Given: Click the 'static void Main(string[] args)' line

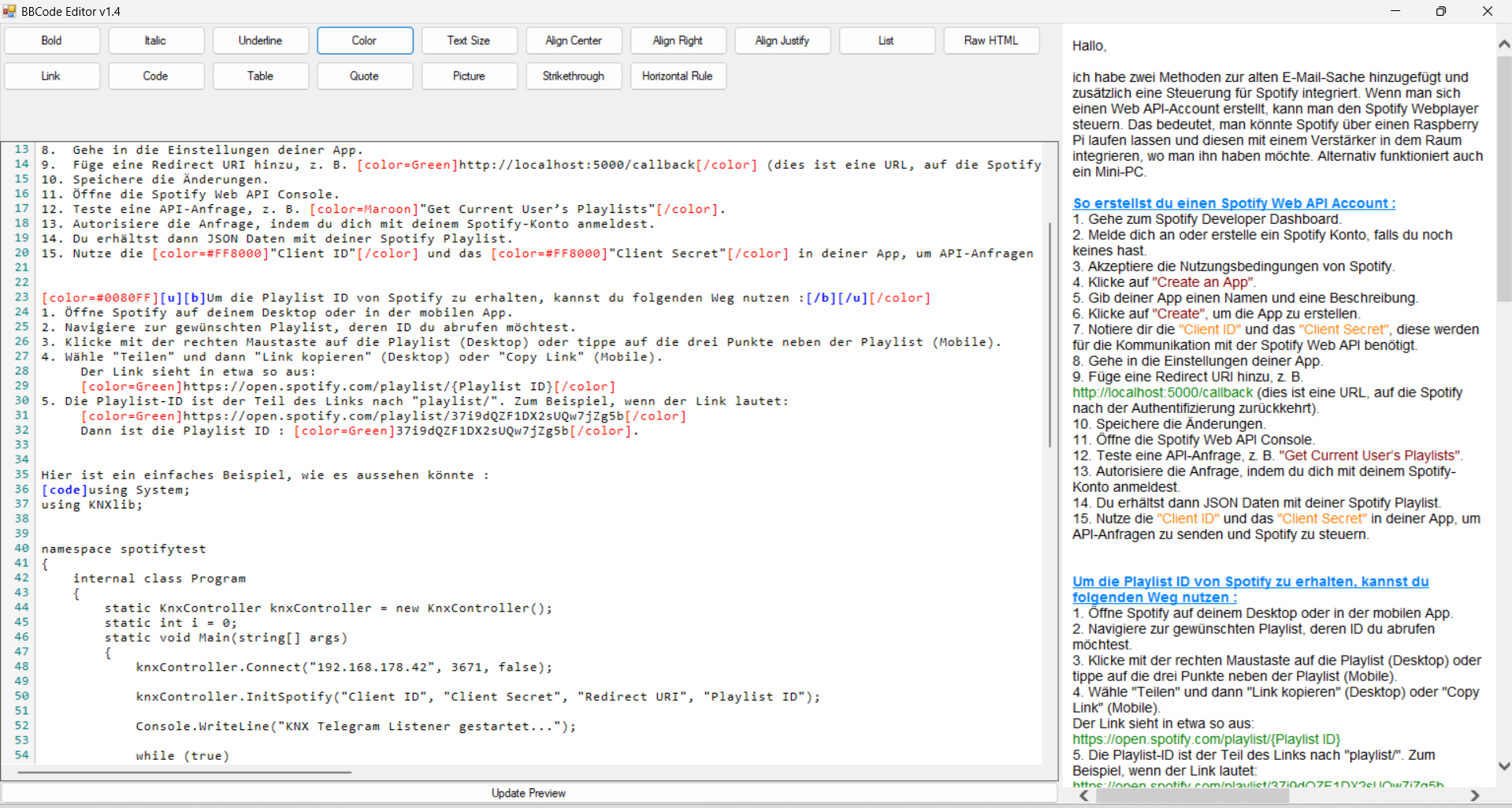Looking at the screenshot, I should pos(226,638).
